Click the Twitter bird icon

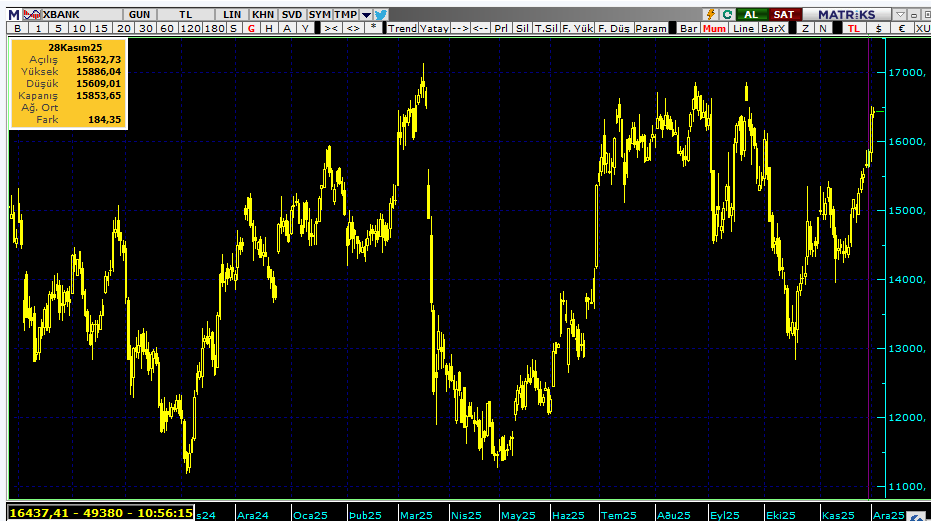point(381,14)
